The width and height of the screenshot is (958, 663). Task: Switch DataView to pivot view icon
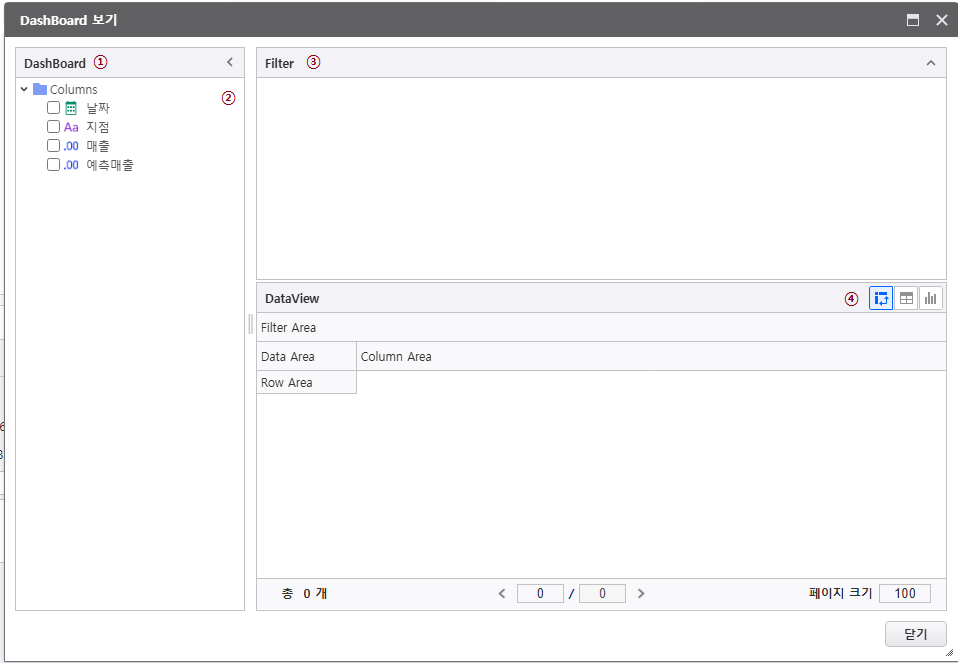(x=881, y=298)
